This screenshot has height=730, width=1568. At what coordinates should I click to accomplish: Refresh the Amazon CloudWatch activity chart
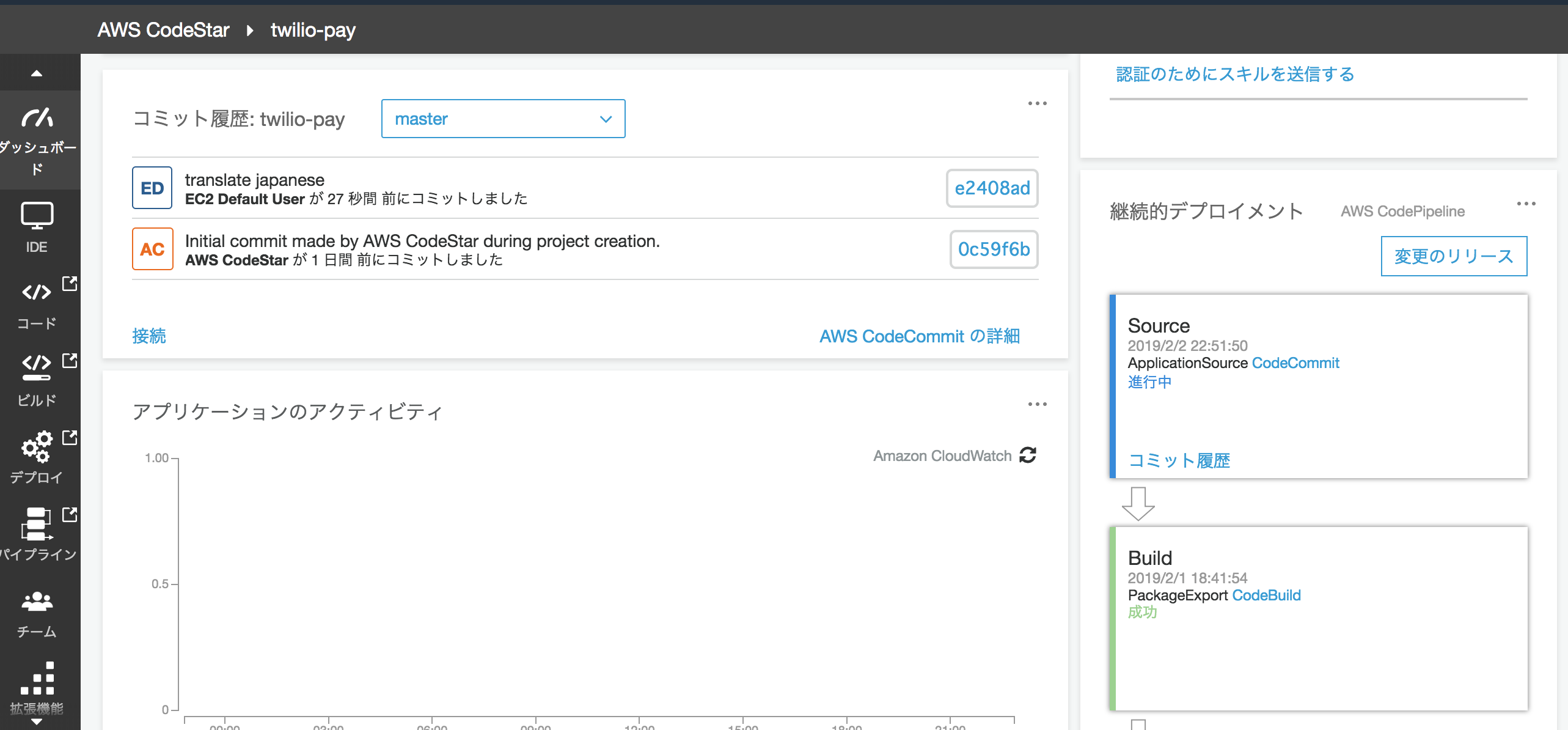click(1028, 455)
